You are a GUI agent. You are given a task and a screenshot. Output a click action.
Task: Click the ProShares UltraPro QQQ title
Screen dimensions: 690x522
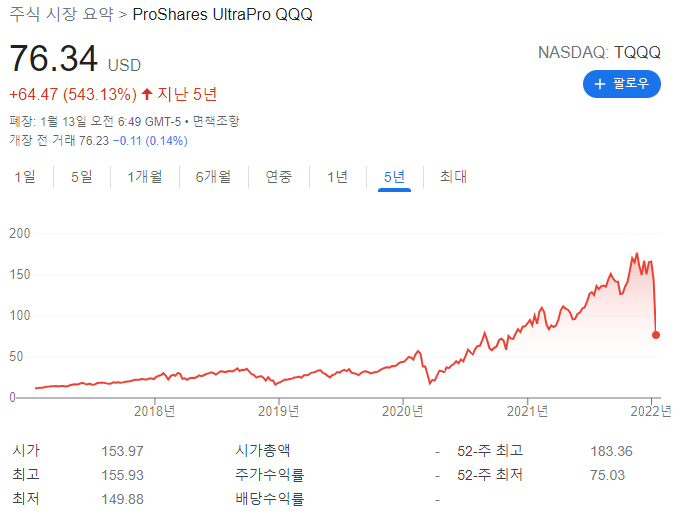point(223,14)
